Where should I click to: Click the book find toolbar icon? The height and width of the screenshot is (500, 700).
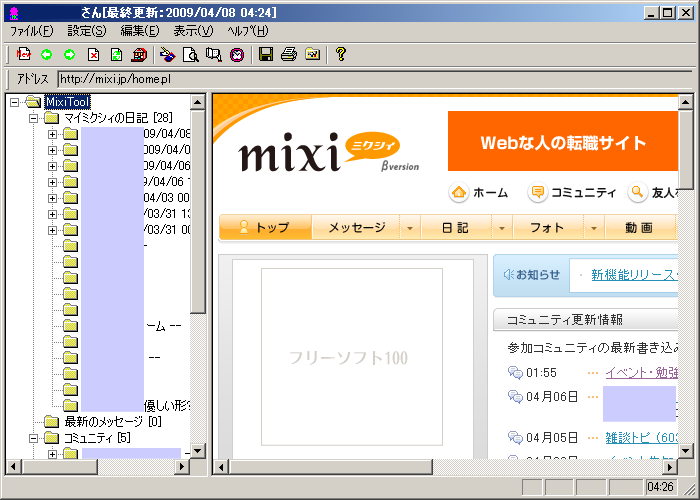[x=214, y=54]
